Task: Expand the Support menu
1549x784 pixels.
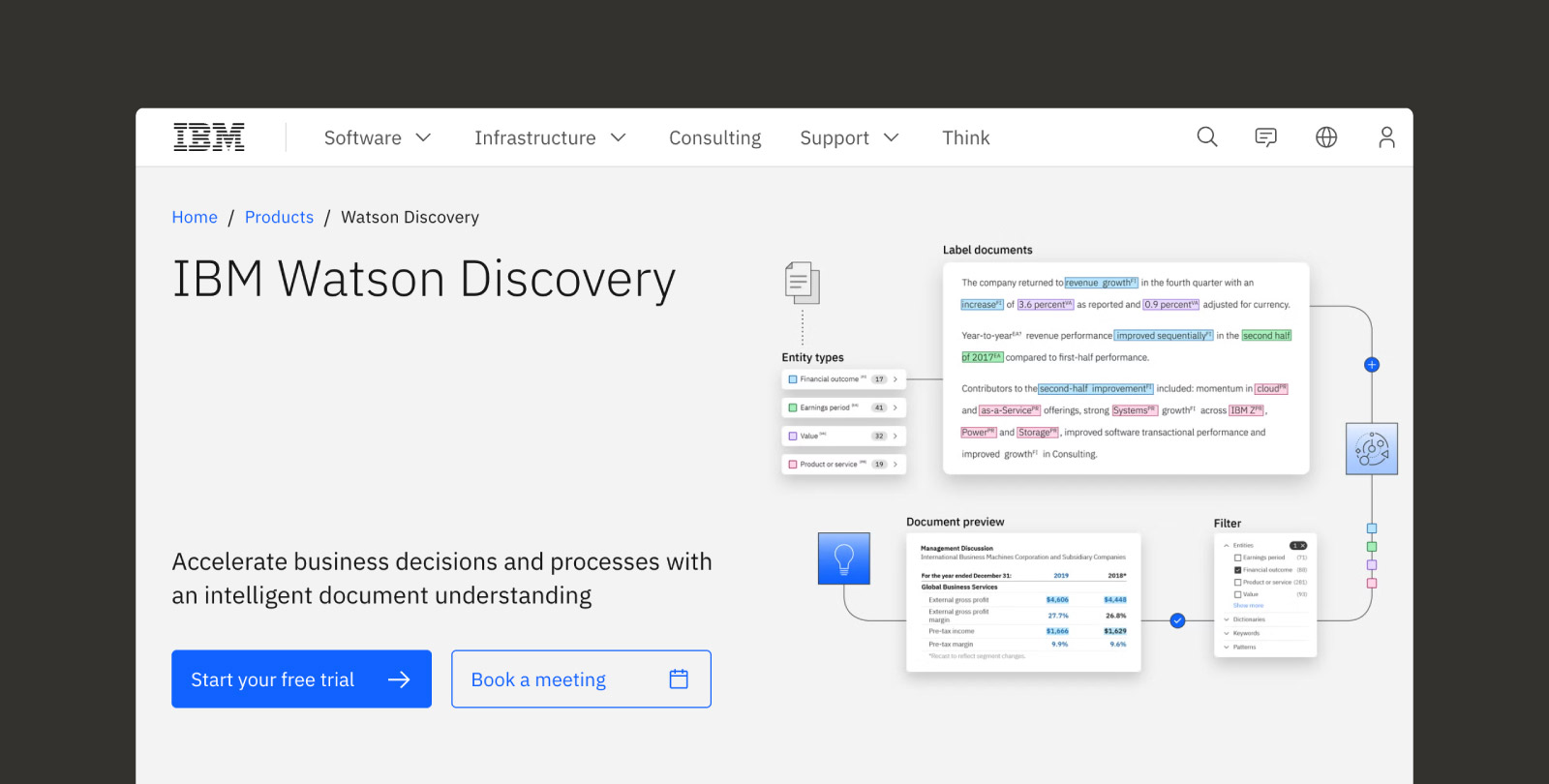Action: coord(849,137)
